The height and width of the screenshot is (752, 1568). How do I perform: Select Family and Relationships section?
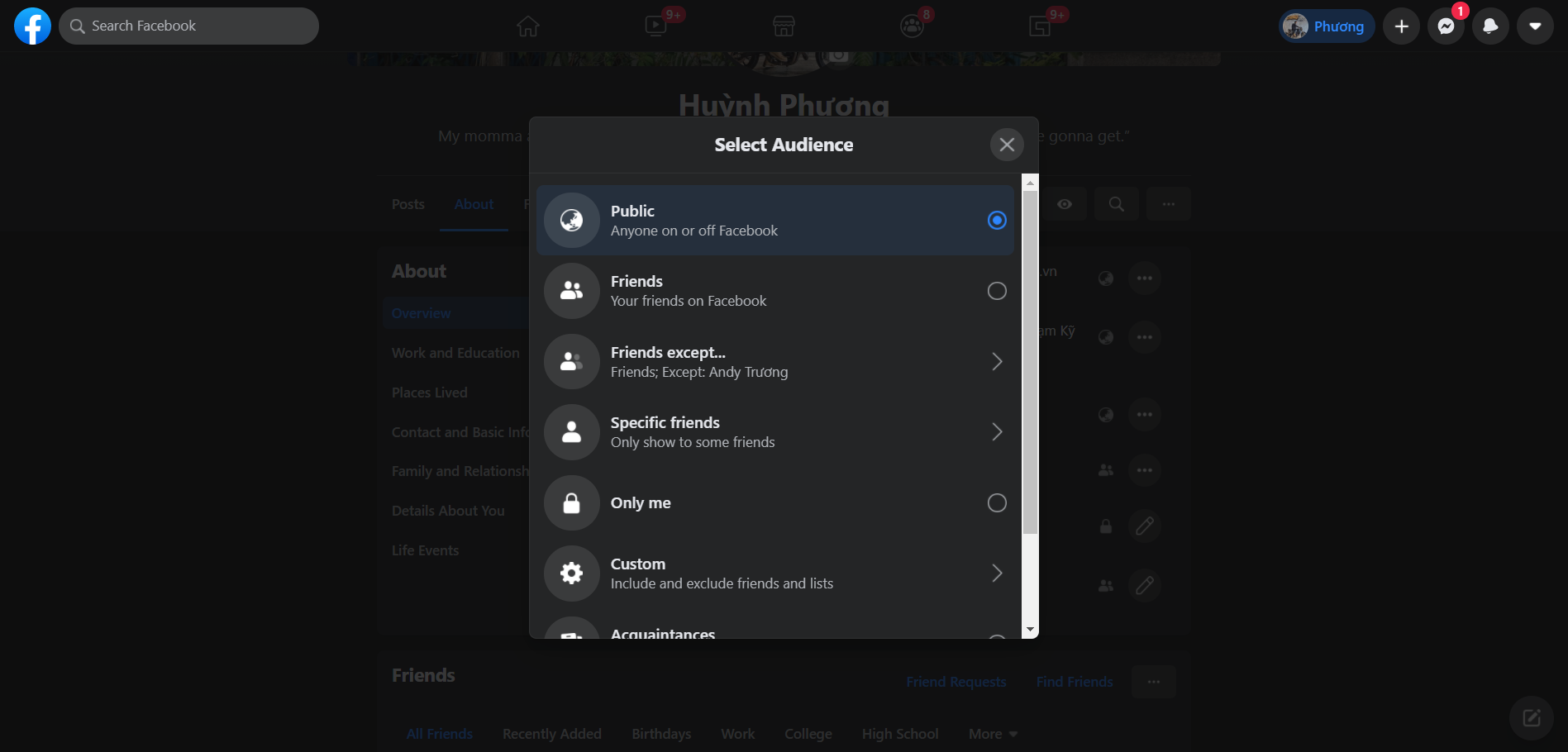coord(460,471)
